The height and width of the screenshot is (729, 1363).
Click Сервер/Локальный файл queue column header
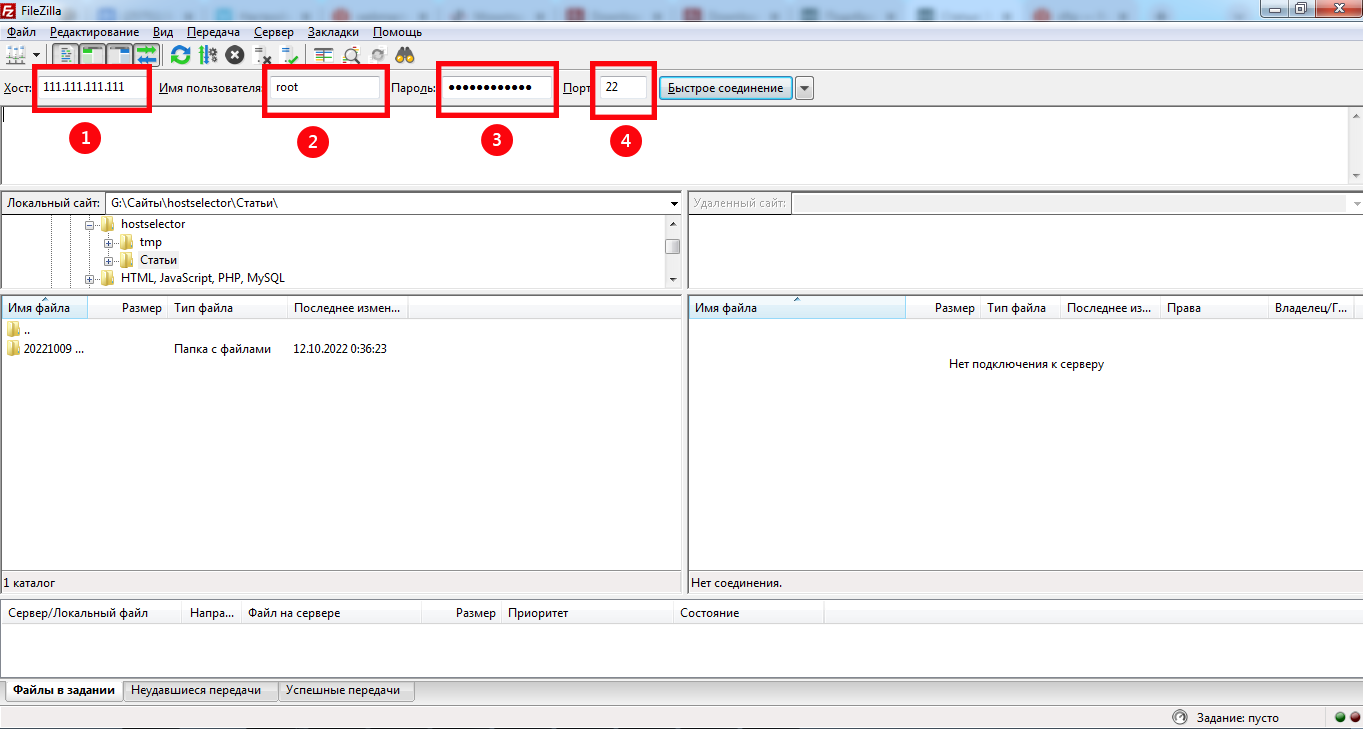92,612
